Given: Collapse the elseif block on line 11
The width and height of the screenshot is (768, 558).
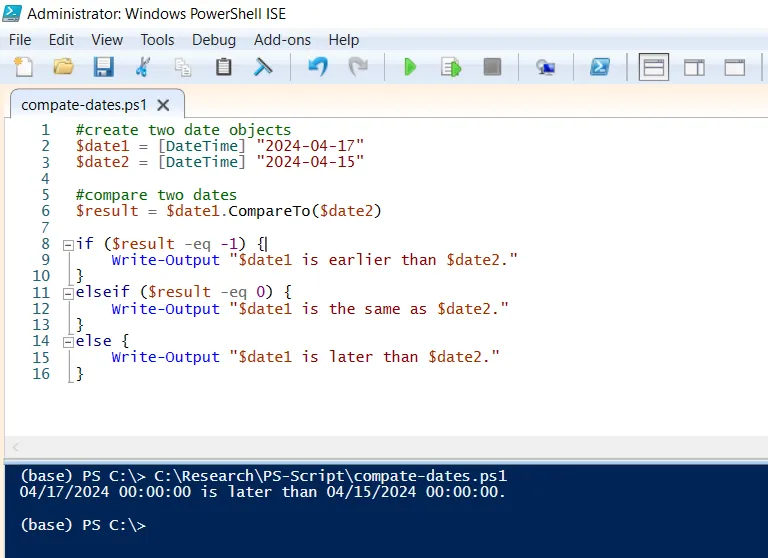Looking at the screenshot, I should point(67,293).
